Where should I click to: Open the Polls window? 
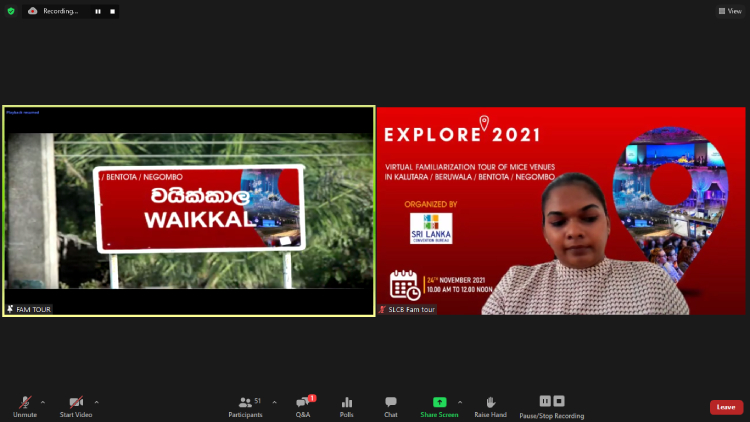click(x=347, y=407)
